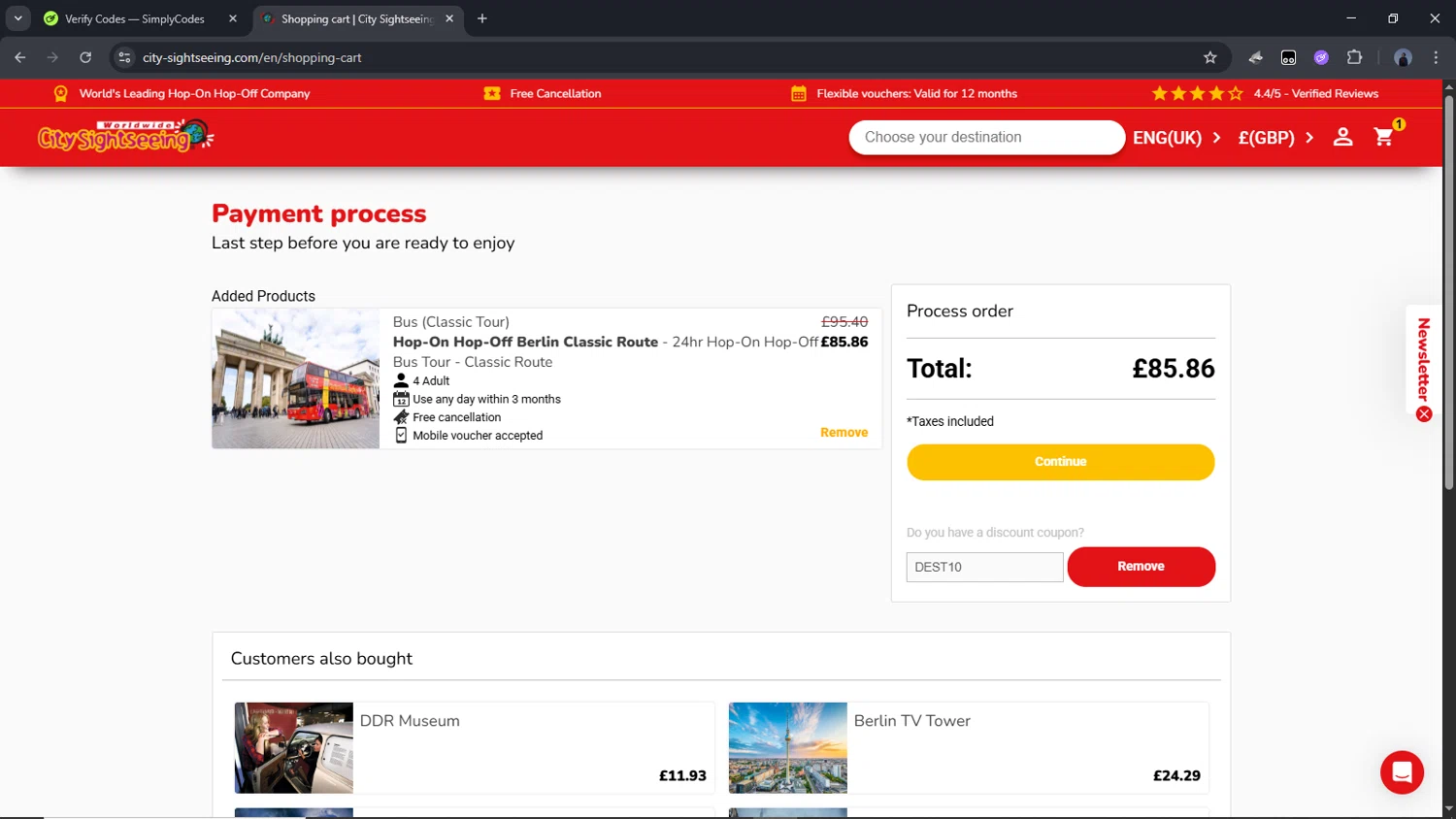The image size is (1456, 819).
Task: Click the '*Taxes included' note
Action: [x=950, y=421]
